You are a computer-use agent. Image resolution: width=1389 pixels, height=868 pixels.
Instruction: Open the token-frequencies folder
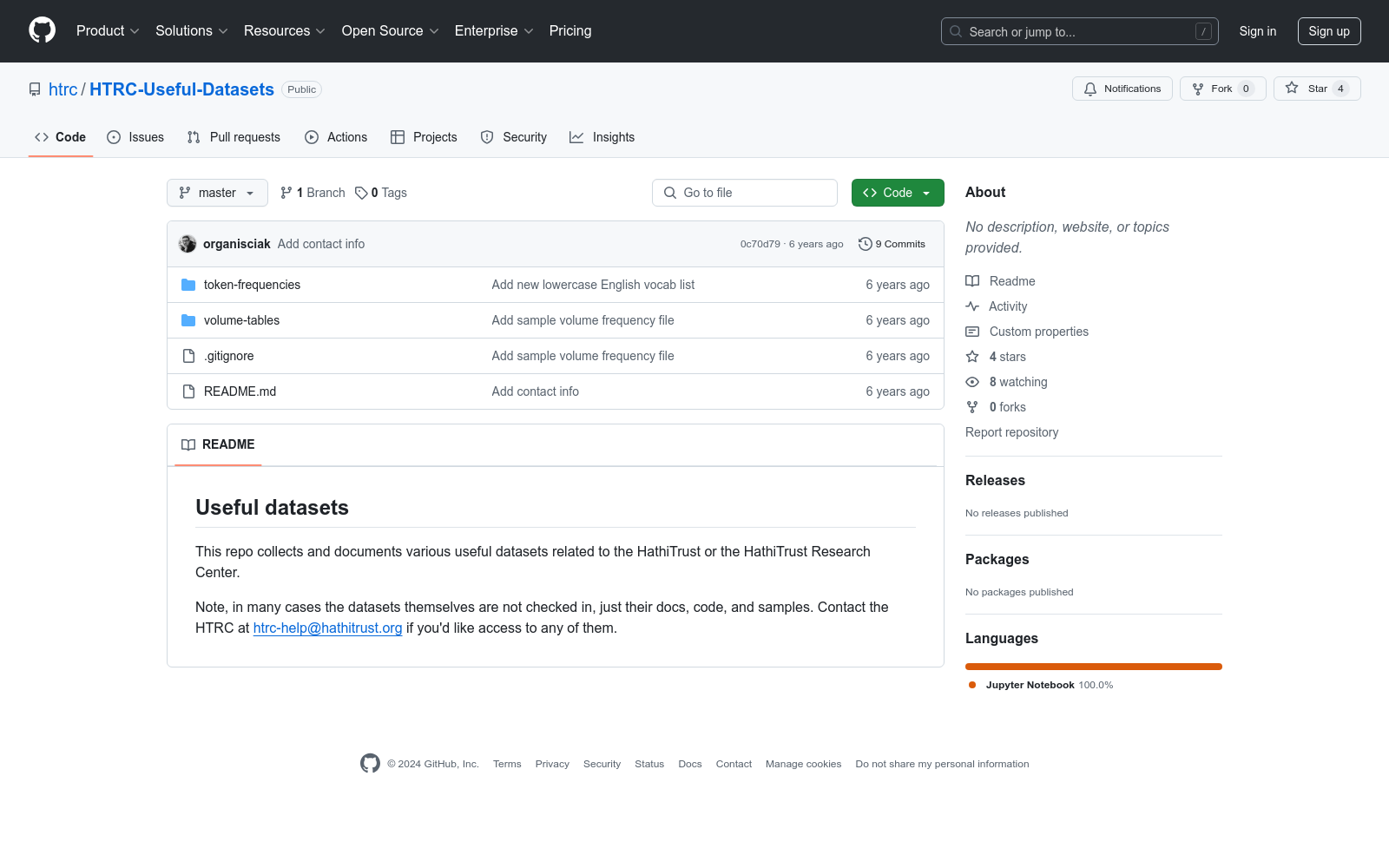(x=252, y=285)
